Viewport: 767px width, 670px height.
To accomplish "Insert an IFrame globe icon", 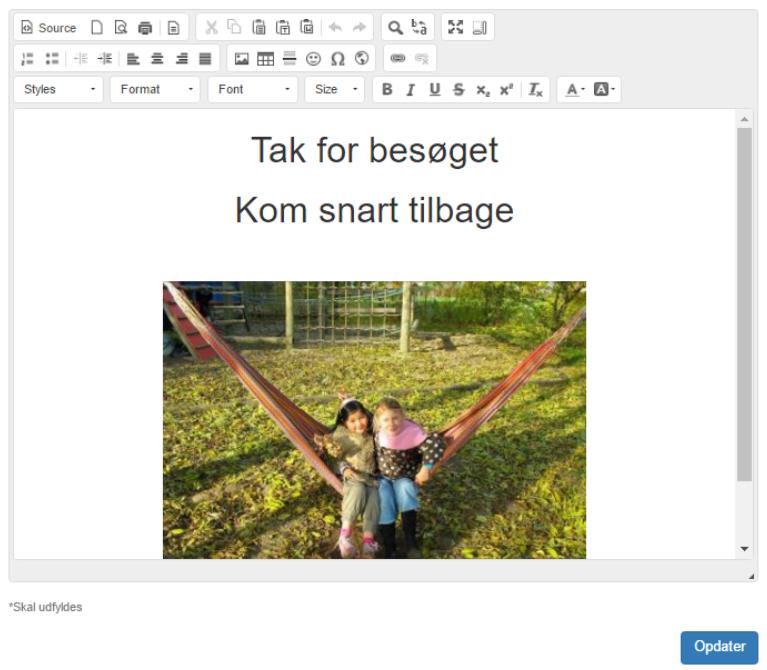I will pos(361,59).
